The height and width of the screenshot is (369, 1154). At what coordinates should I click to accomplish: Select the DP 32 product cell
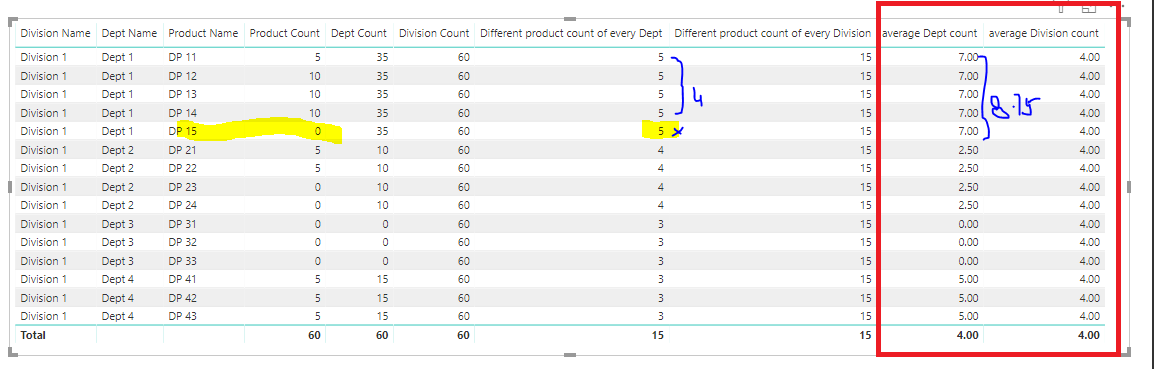coord(183,242)
